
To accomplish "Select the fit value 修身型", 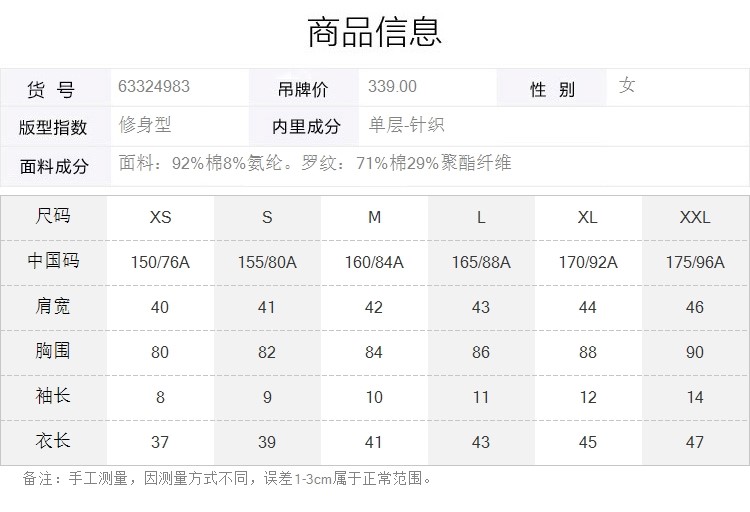I will coord(145,125).
